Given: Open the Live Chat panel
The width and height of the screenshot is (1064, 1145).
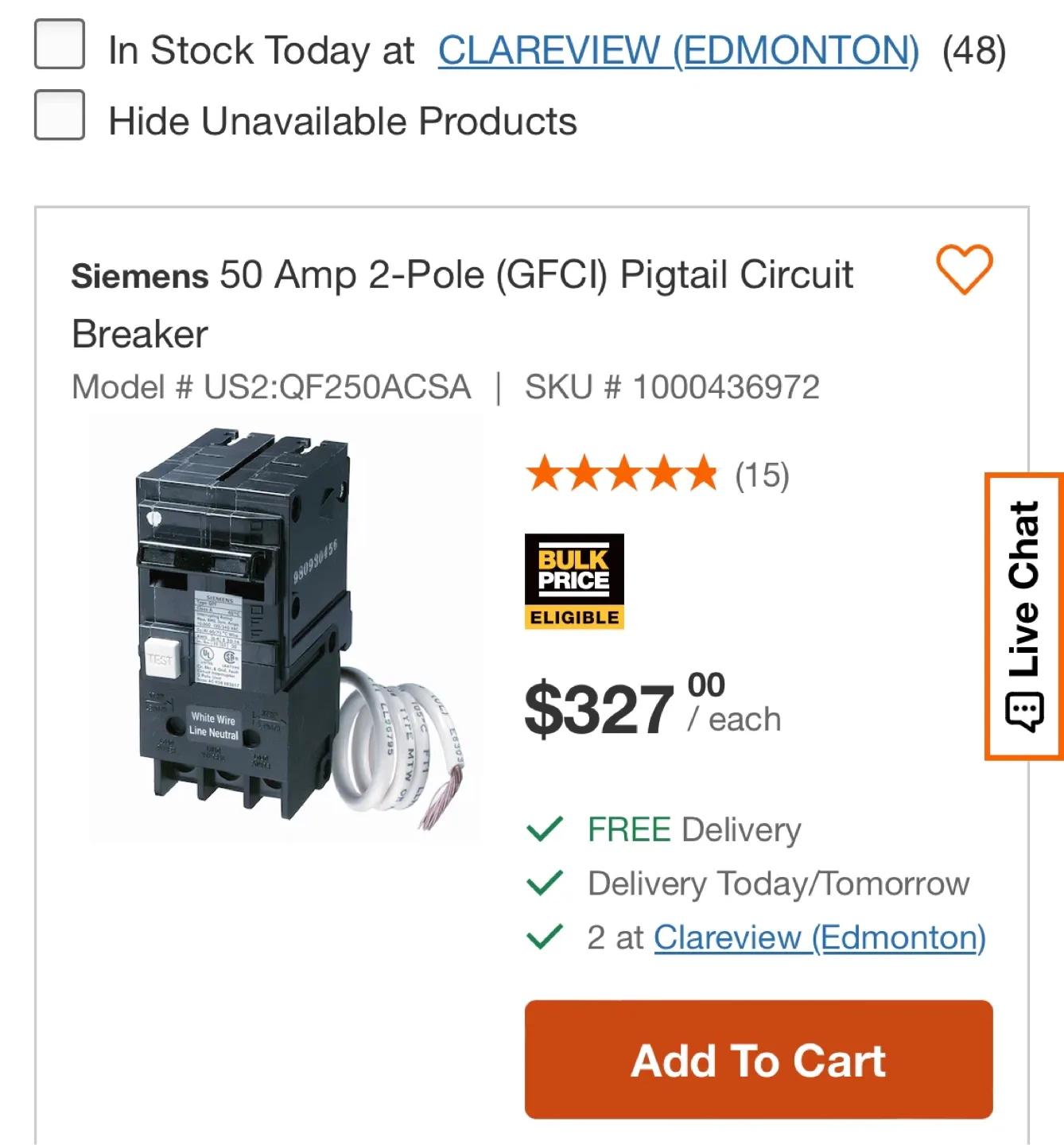Looking at the screenshot, I should [1024, 612].
